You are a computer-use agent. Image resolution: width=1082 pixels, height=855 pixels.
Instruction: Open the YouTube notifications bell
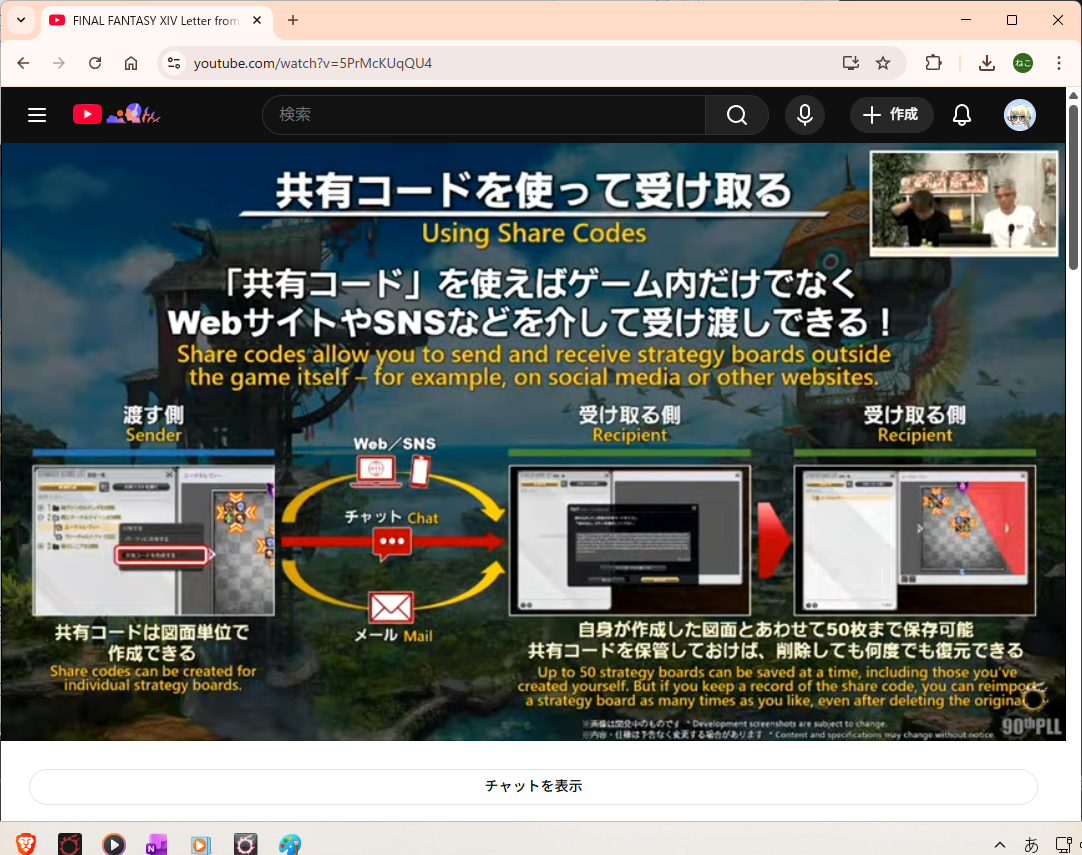(962, 115)
